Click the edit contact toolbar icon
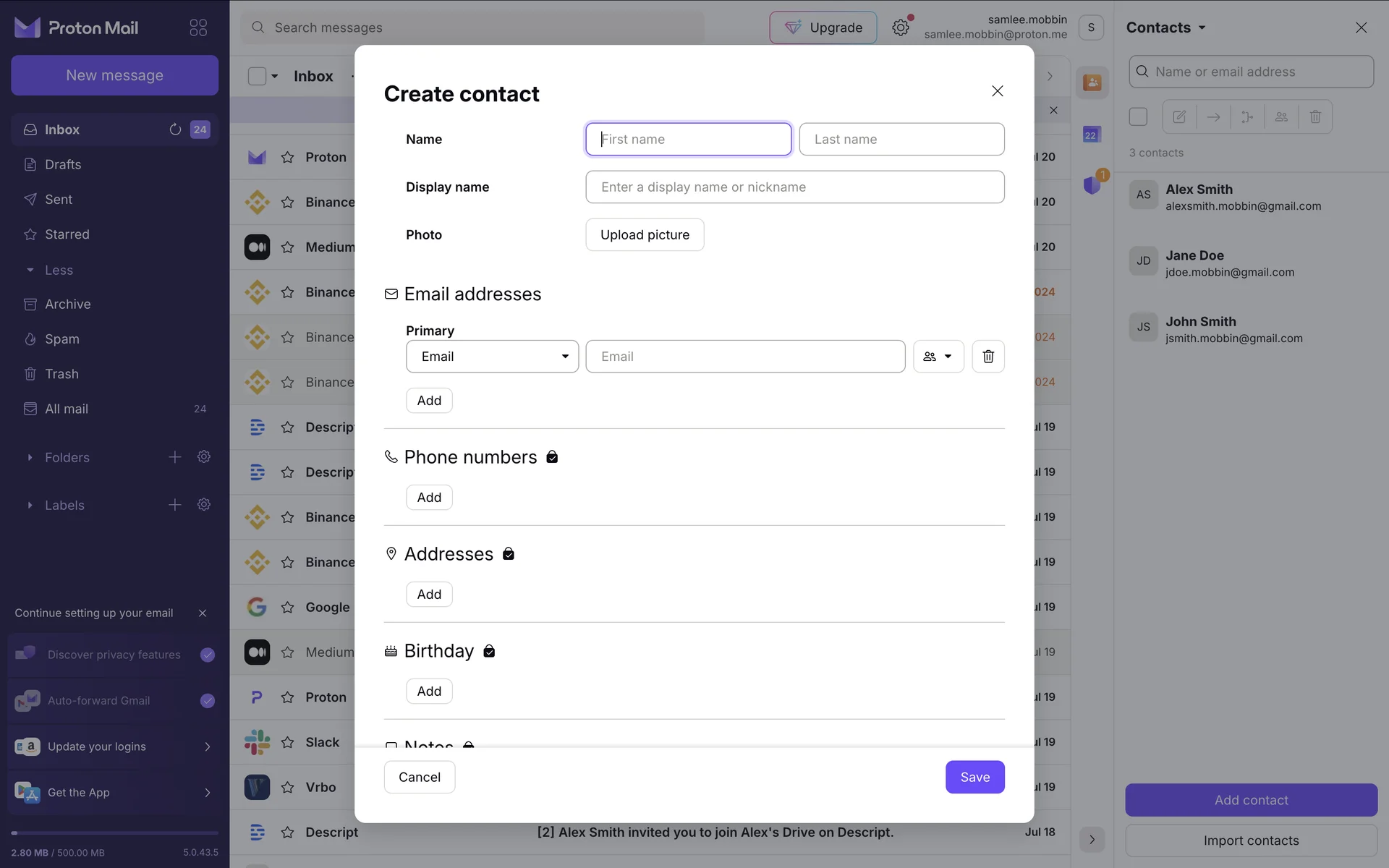This screenshot has width=1389, height=868. 1179,116
